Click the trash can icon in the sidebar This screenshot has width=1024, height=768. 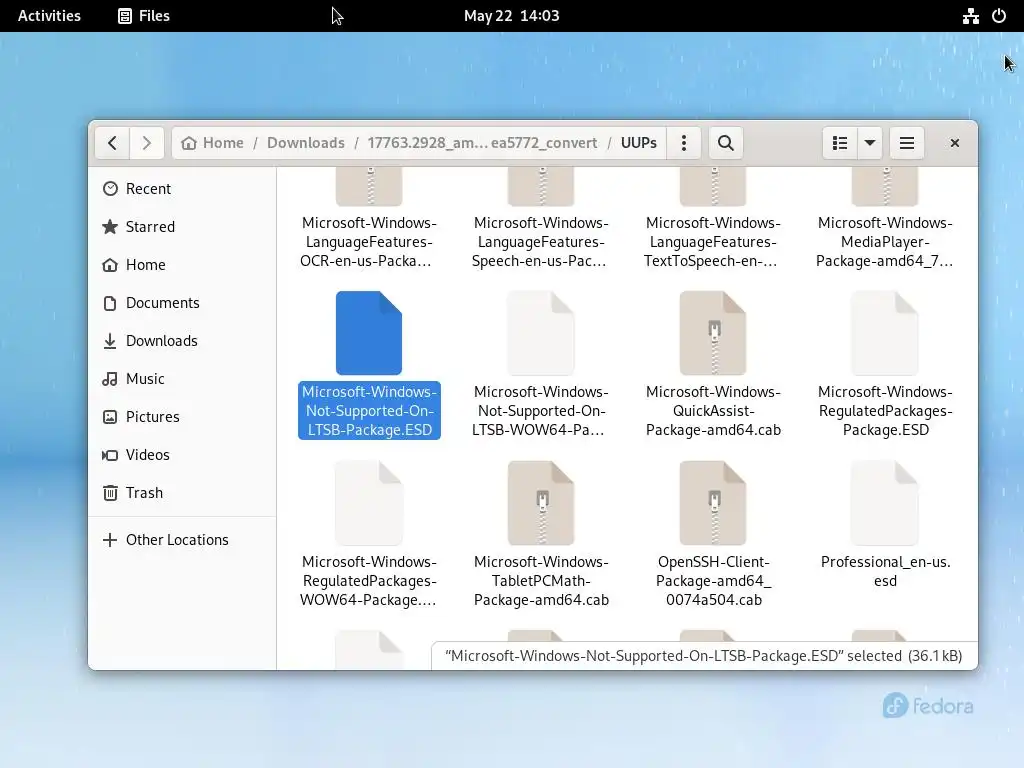pyautogui.click(x=110, y=493)
